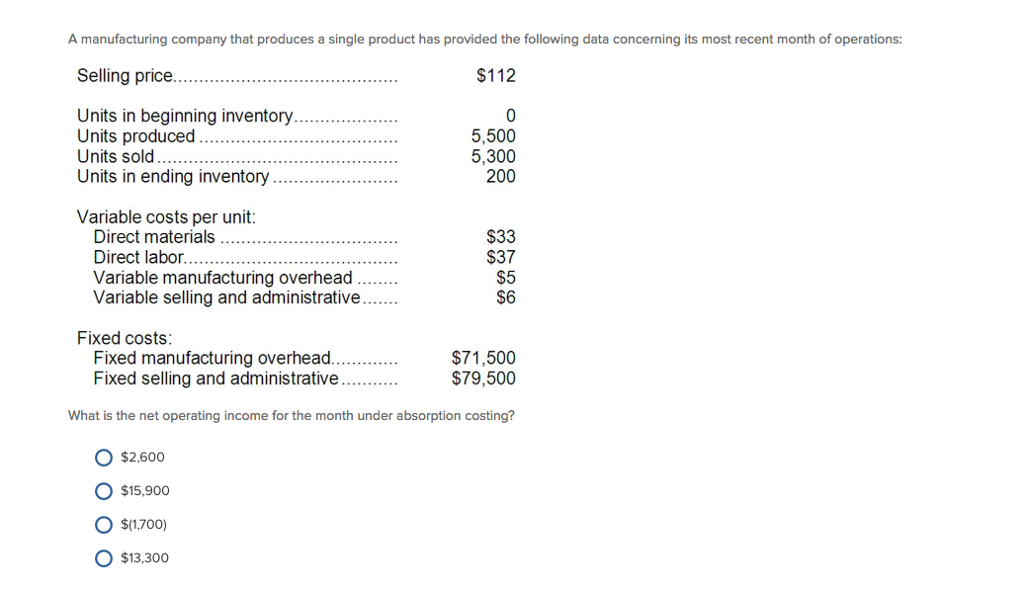Select the $13,300 answer option
Image resolution: width=1024 pixels, height=591 pixels.
103,558
